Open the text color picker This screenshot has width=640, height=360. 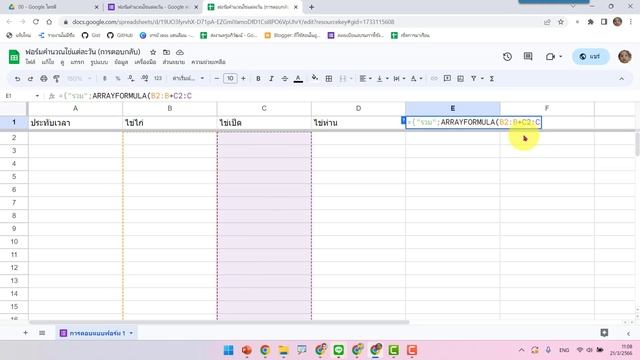click(x=298, y=78)
